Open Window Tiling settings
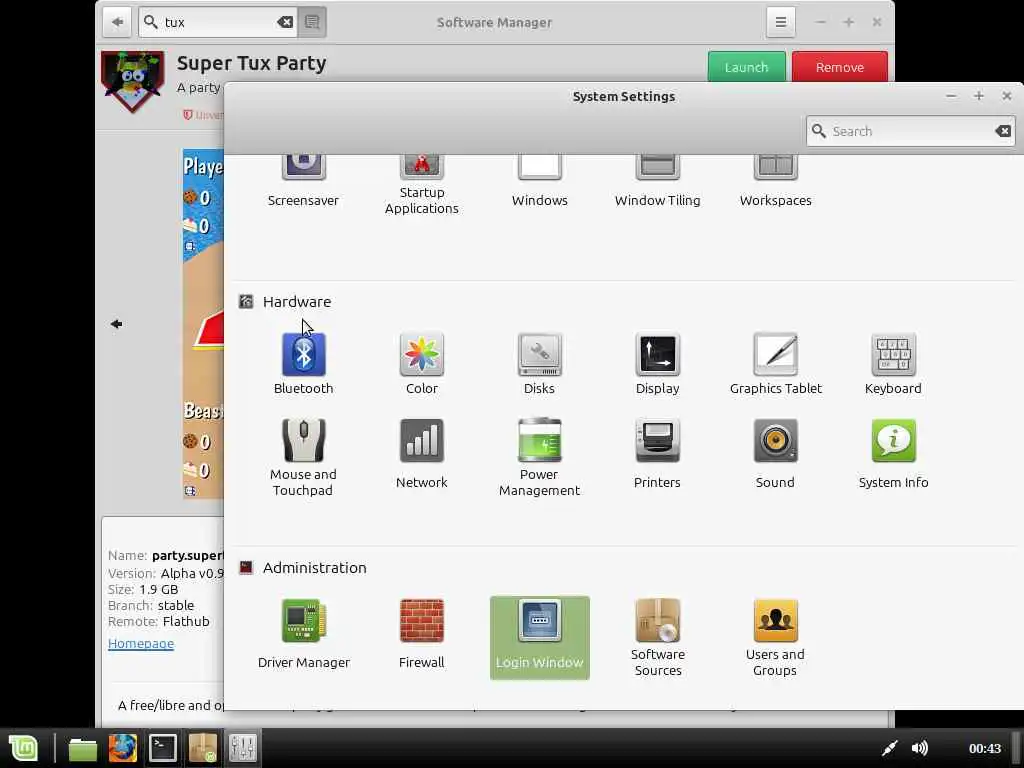The width and height of the screenshot is (1024, 768). (x=658, y=182)
